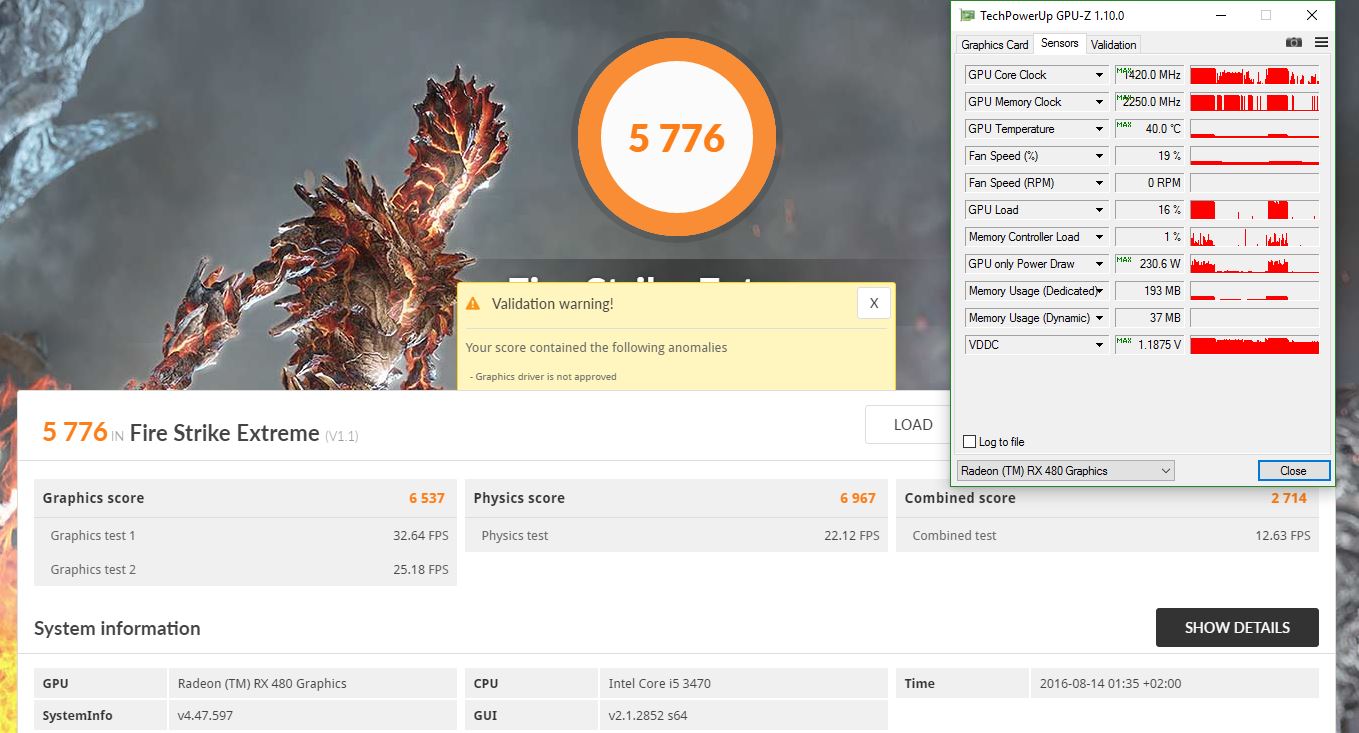Image resolution: width=1359 pixels, height=733 pixels.
Task: Click the Intel Core i5 3470 CPU entry
Action: [x=659, y=684]
